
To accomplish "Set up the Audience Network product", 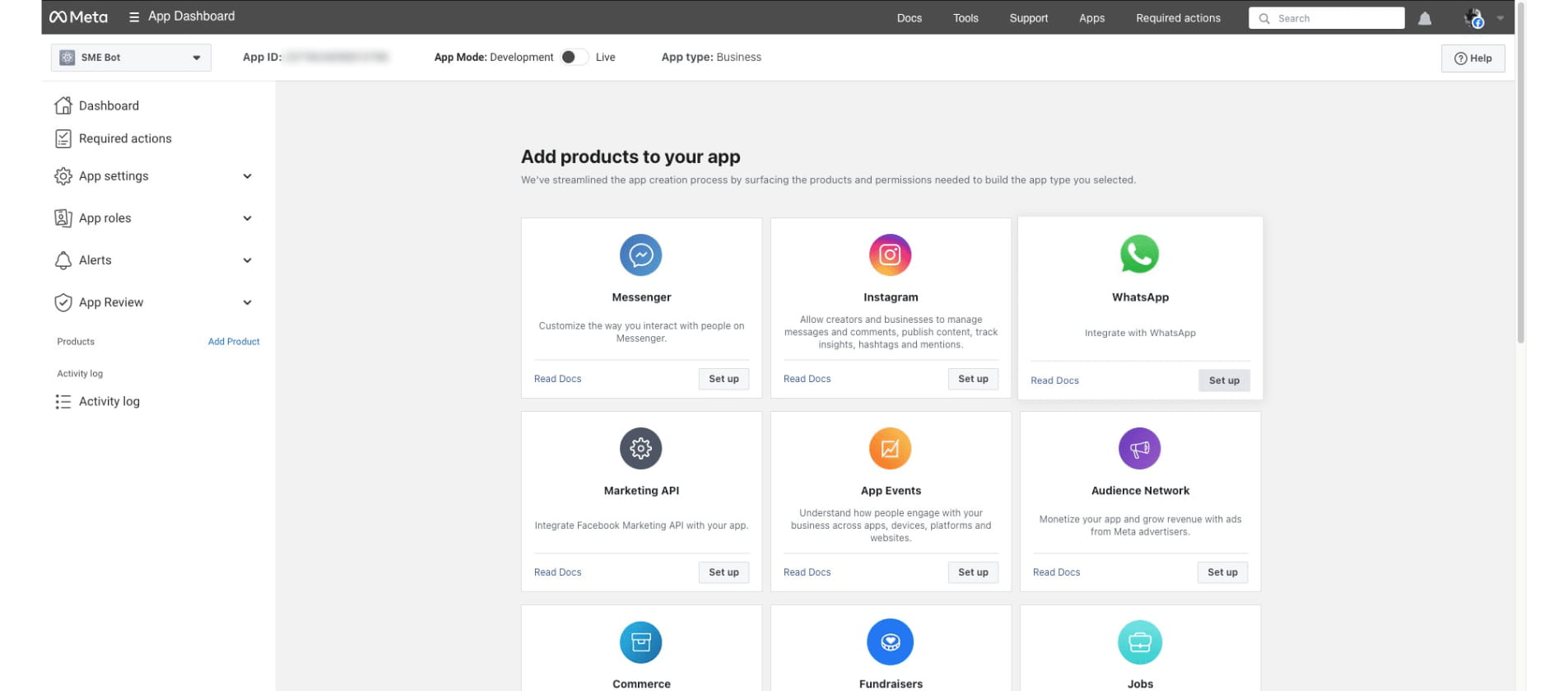I will [x=1222, y=572].
